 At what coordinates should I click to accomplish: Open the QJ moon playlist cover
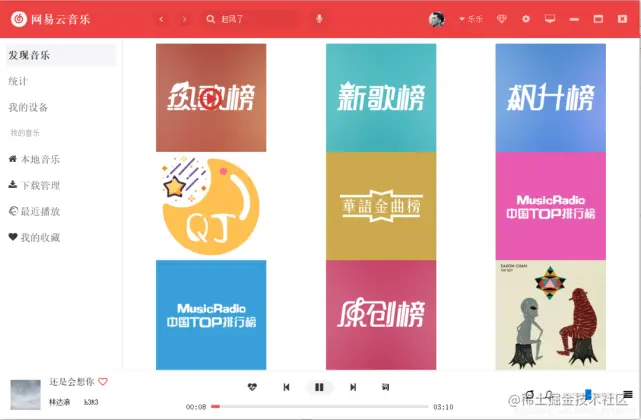[x=211, y=206]
